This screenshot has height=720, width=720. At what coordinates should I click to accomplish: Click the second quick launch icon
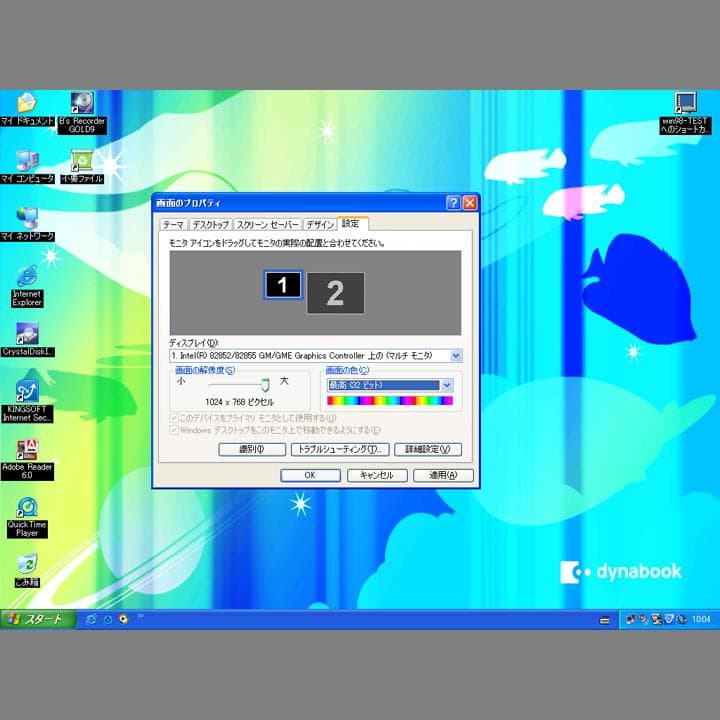[x=108, y=619]
